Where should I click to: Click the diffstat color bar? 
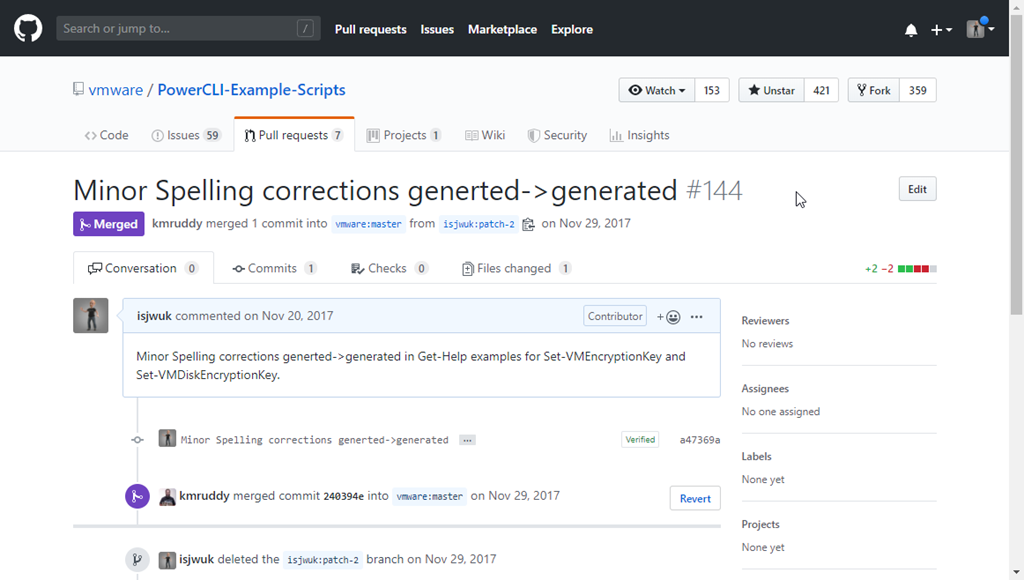[x=917, y=269]
